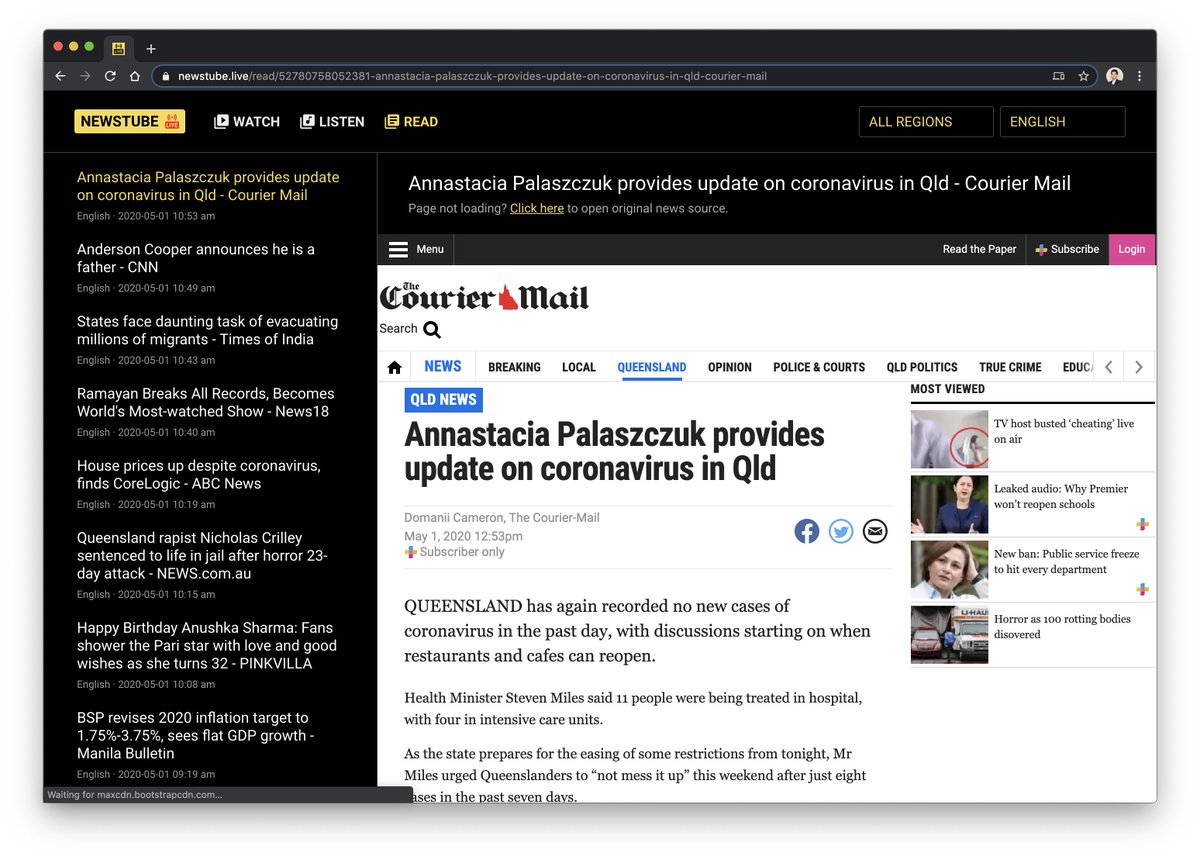Screen dimensions: 1200x860
Task: Click the address bar URL
Action: [472, 76]
